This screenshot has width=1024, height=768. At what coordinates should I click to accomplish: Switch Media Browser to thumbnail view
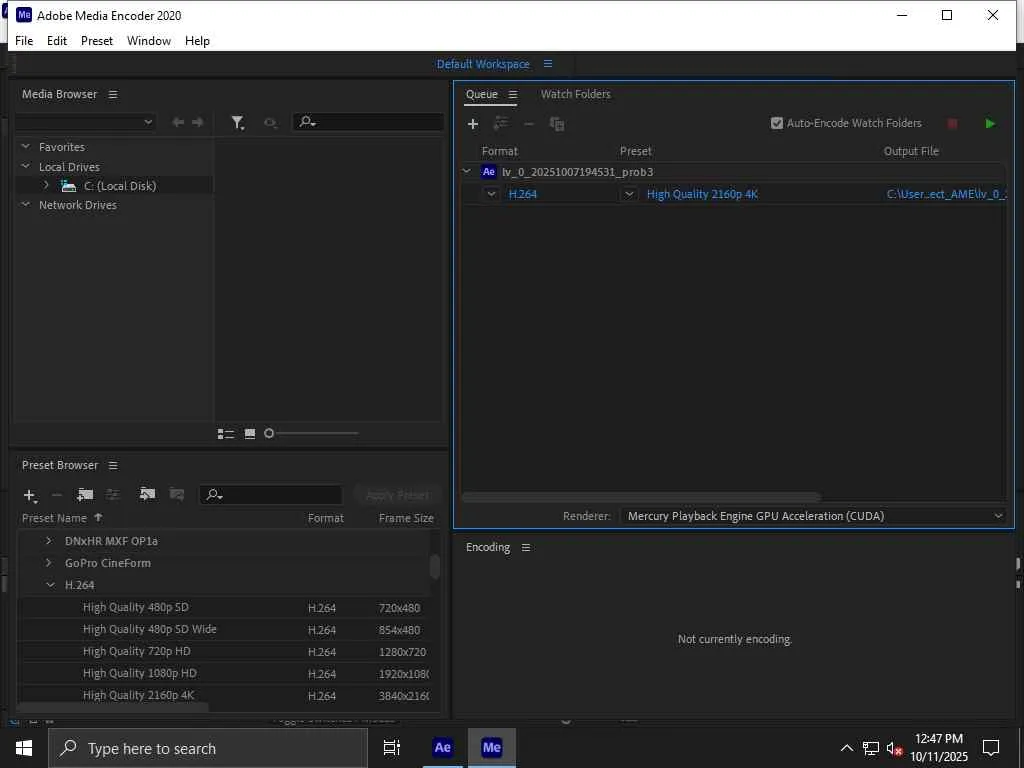point(249,434)
